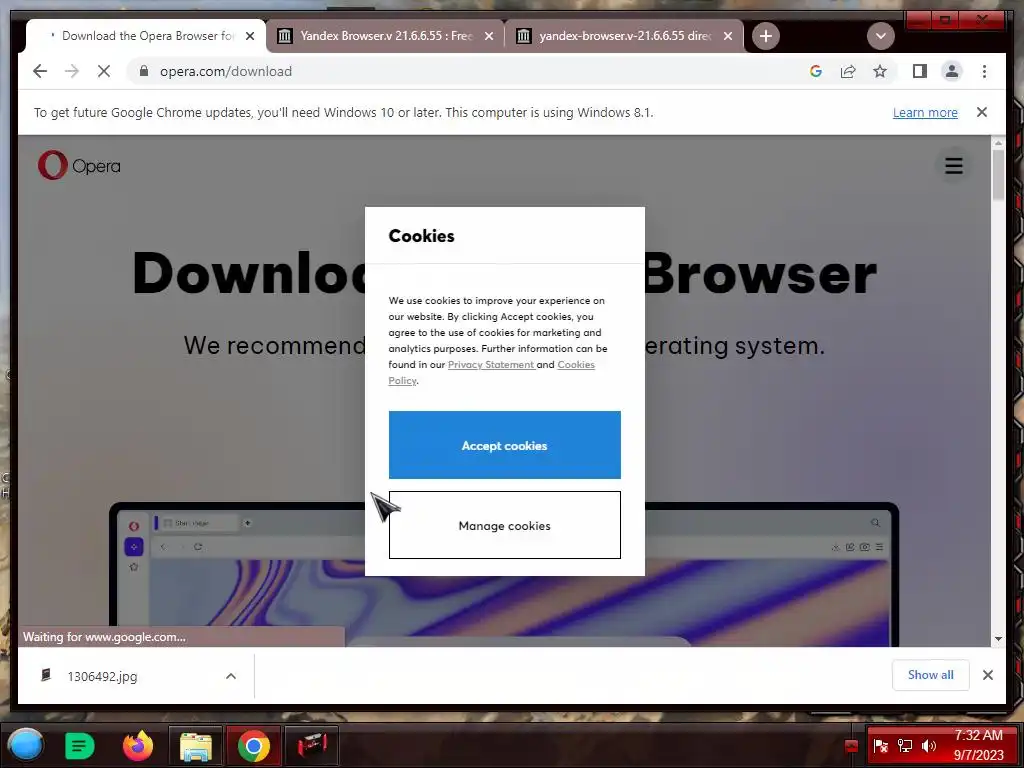
Task: Dismiss the Windows update info bar
Action: pos(982,112)
